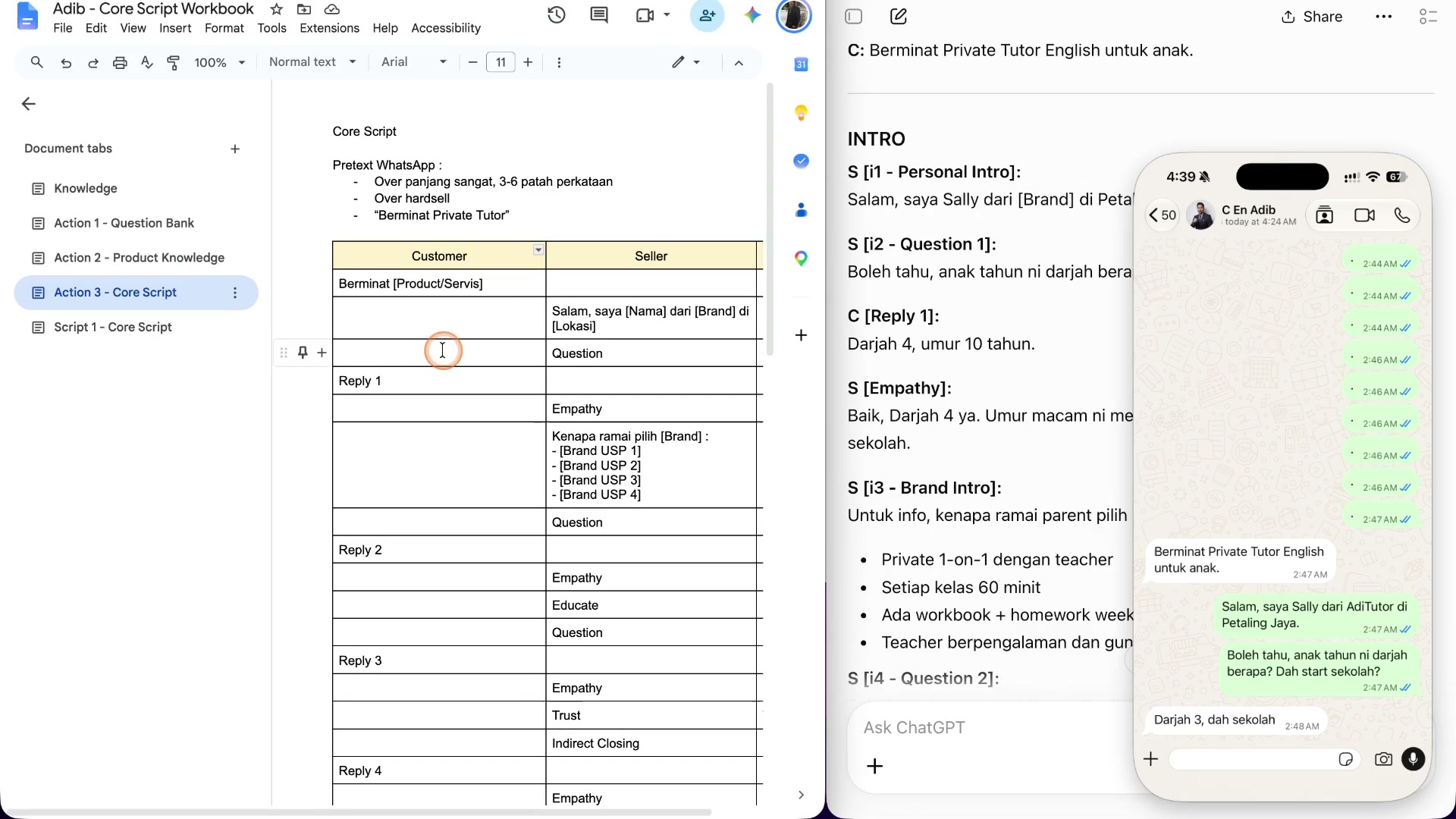Open the Insert menu
This screenshot has height=819, width=1456.
pyautogui.click(x=175, y=28)
